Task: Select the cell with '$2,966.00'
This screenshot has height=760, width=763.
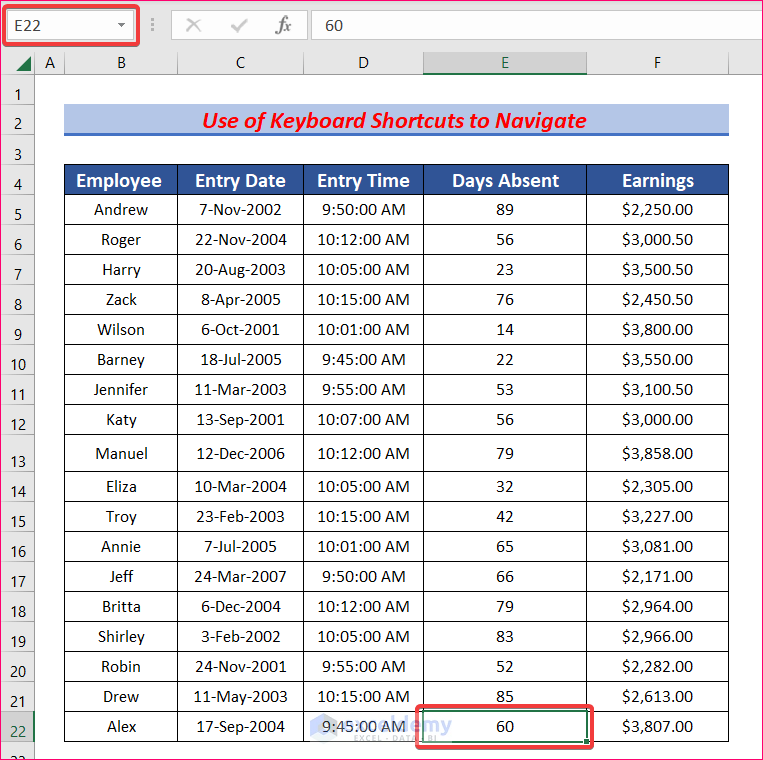Action: [657, 636]
